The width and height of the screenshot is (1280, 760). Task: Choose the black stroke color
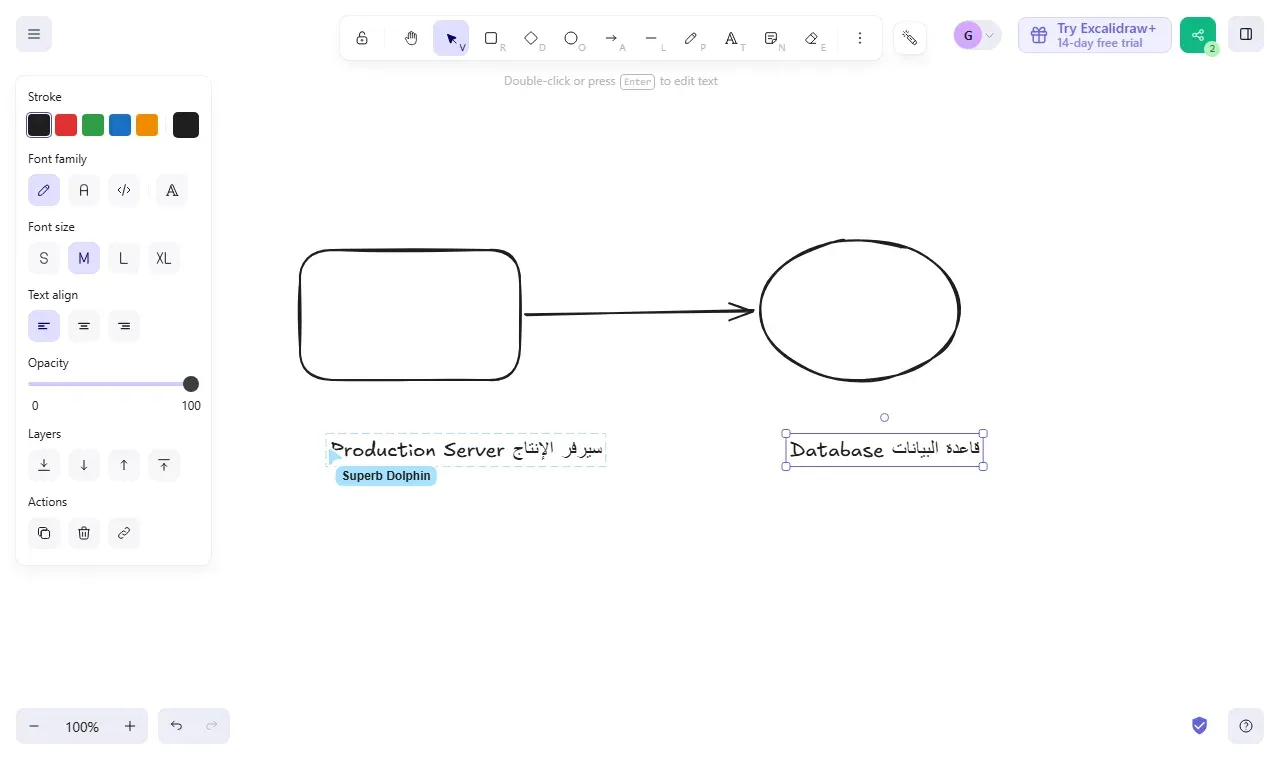point(39,125)
